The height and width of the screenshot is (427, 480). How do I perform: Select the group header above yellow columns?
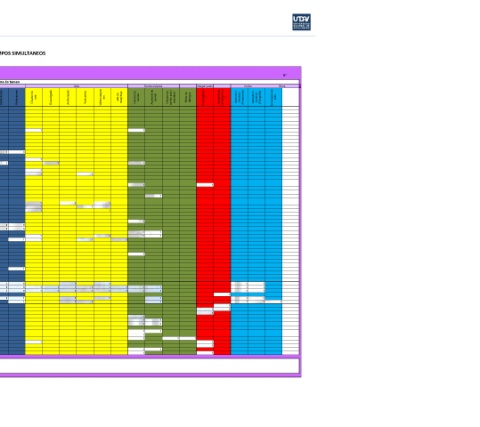76,86
